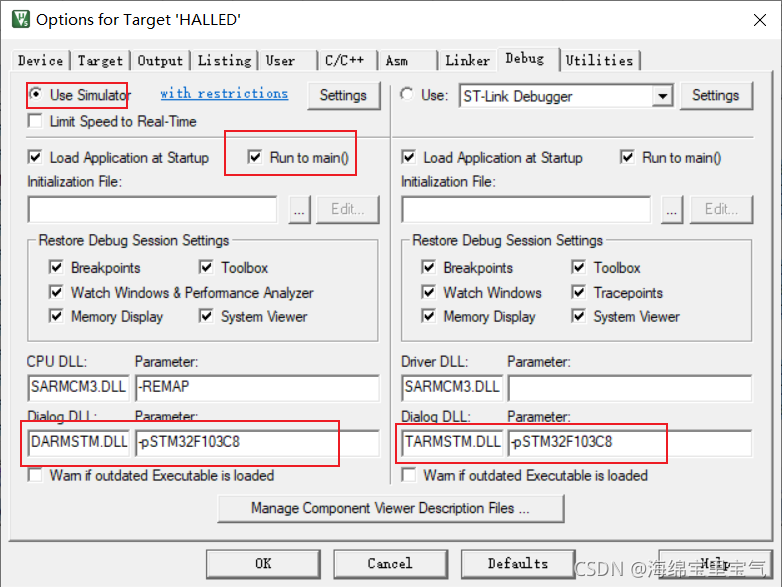The width and height of the screenshot is (782, 587).
Task: Click Manage Component Viewer Description Files button
Action: point(391,508)
